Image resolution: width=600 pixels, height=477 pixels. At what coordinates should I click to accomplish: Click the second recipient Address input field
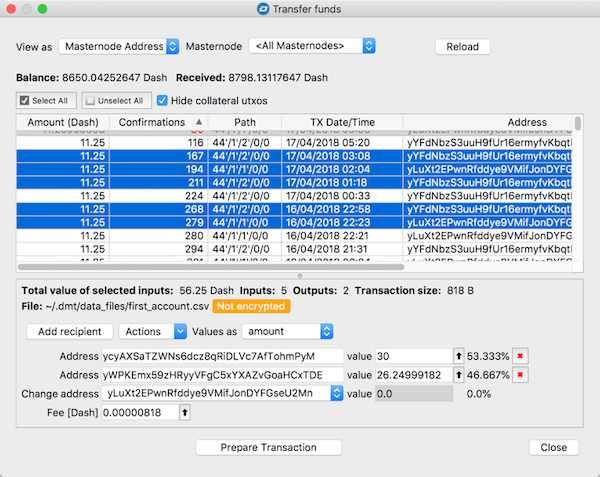point(223,375)
